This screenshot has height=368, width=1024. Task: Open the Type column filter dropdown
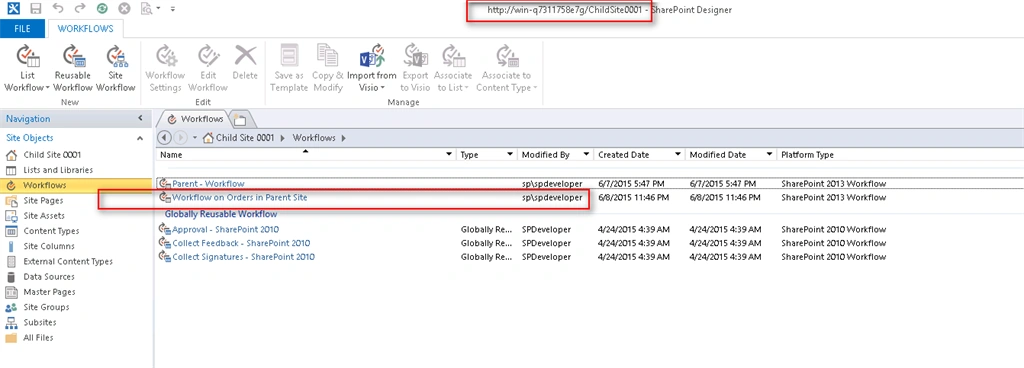coord(509,155)
